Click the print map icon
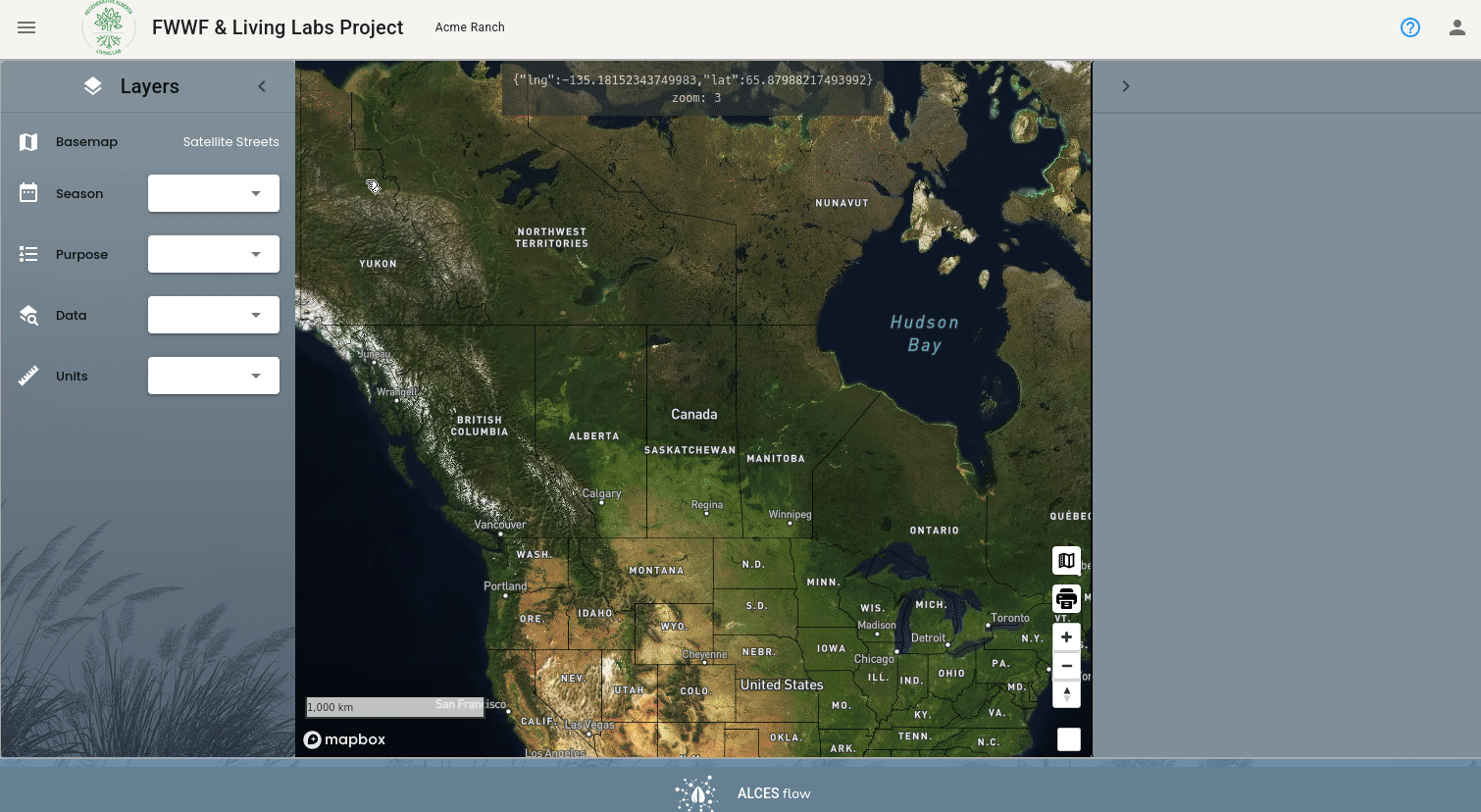Viewport: 1481px width, 812px height. [x=1067, y=598]
